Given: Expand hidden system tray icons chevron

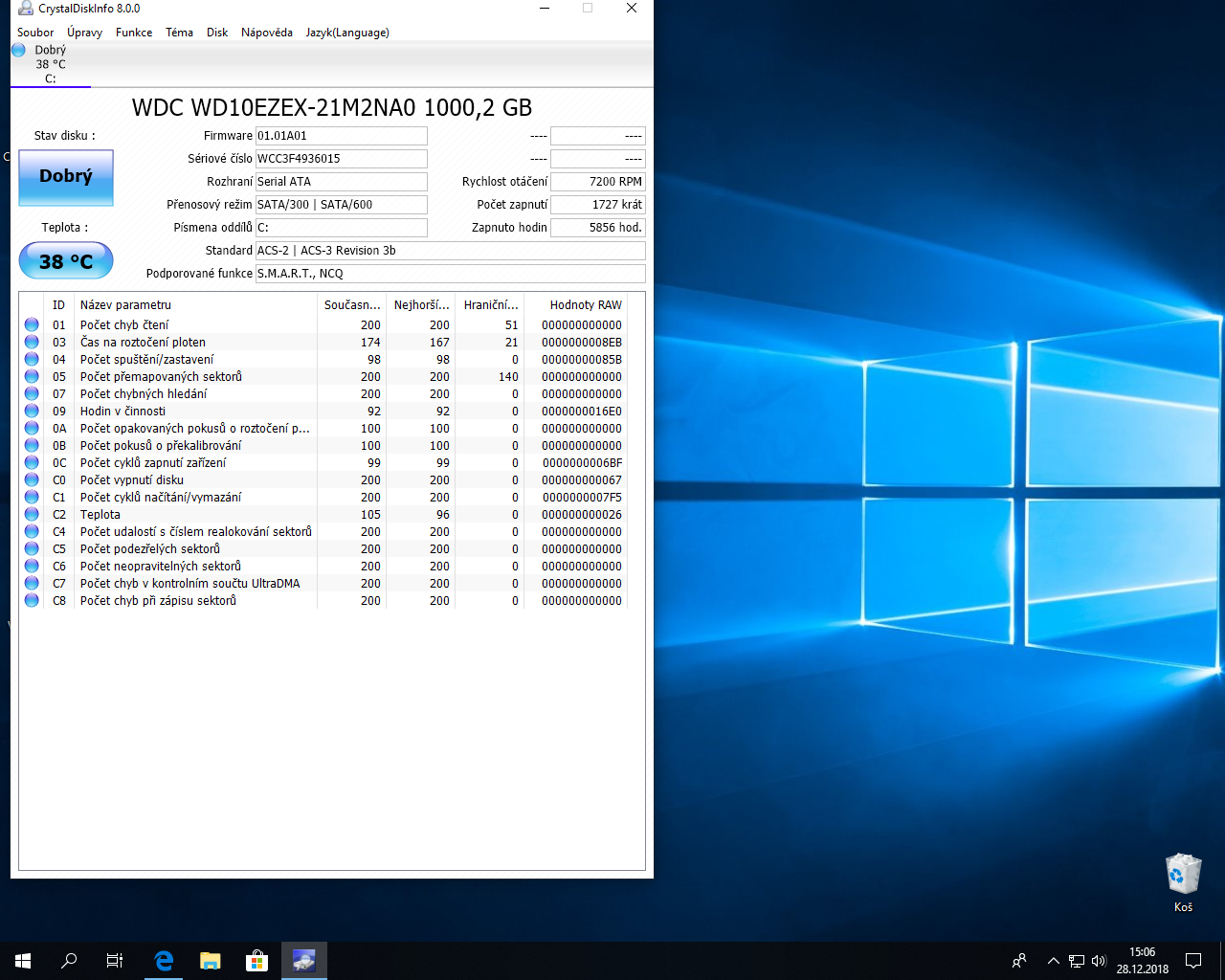Looking at the screenshot, I should coord(1054,961).
